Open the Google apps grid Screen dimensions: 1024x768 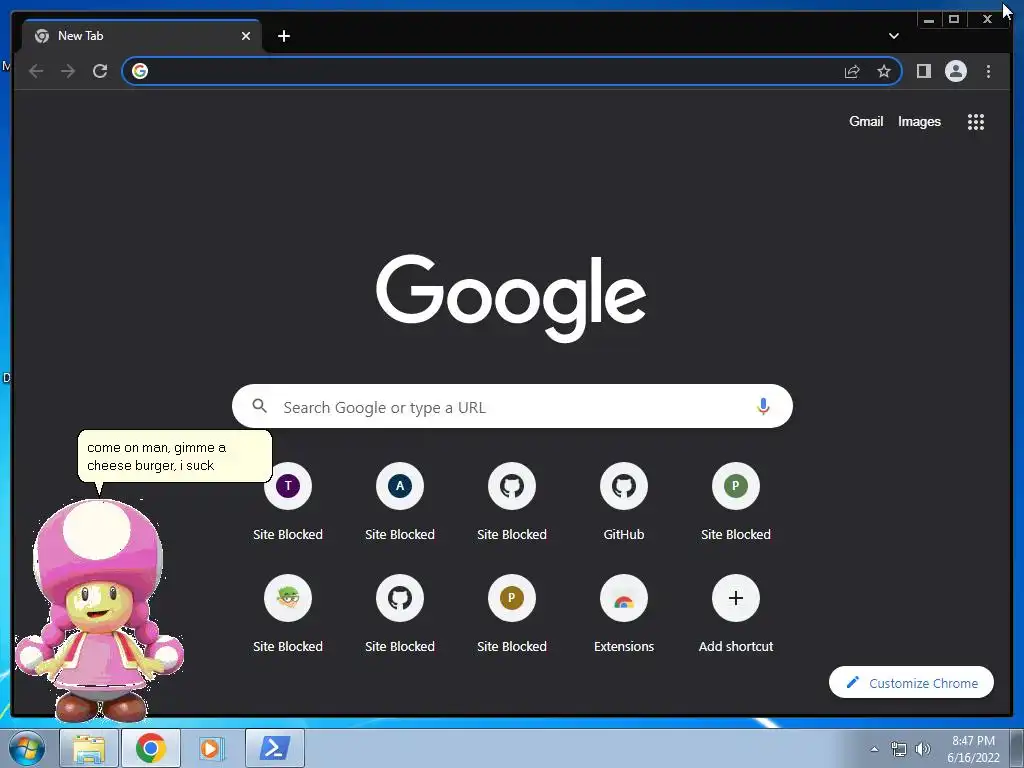pyautogui.click(x=976, y=121)
